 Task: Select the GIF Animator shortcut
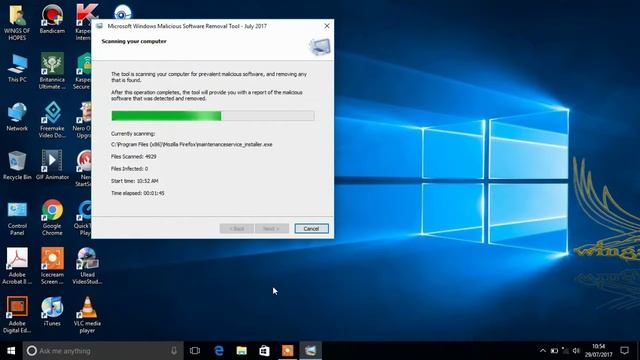52,166
